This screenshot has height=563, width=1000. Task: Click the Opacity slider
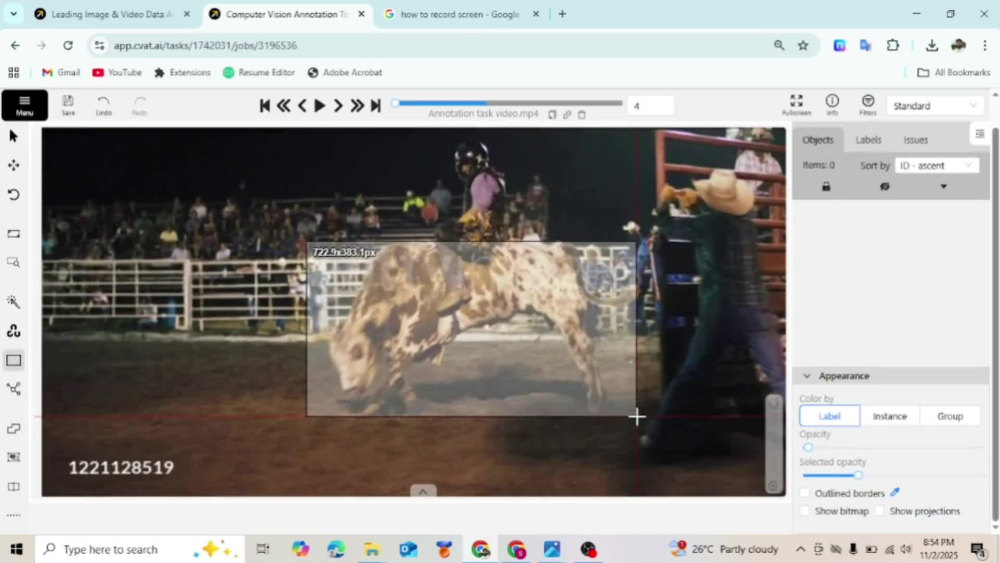pos(893,448)
